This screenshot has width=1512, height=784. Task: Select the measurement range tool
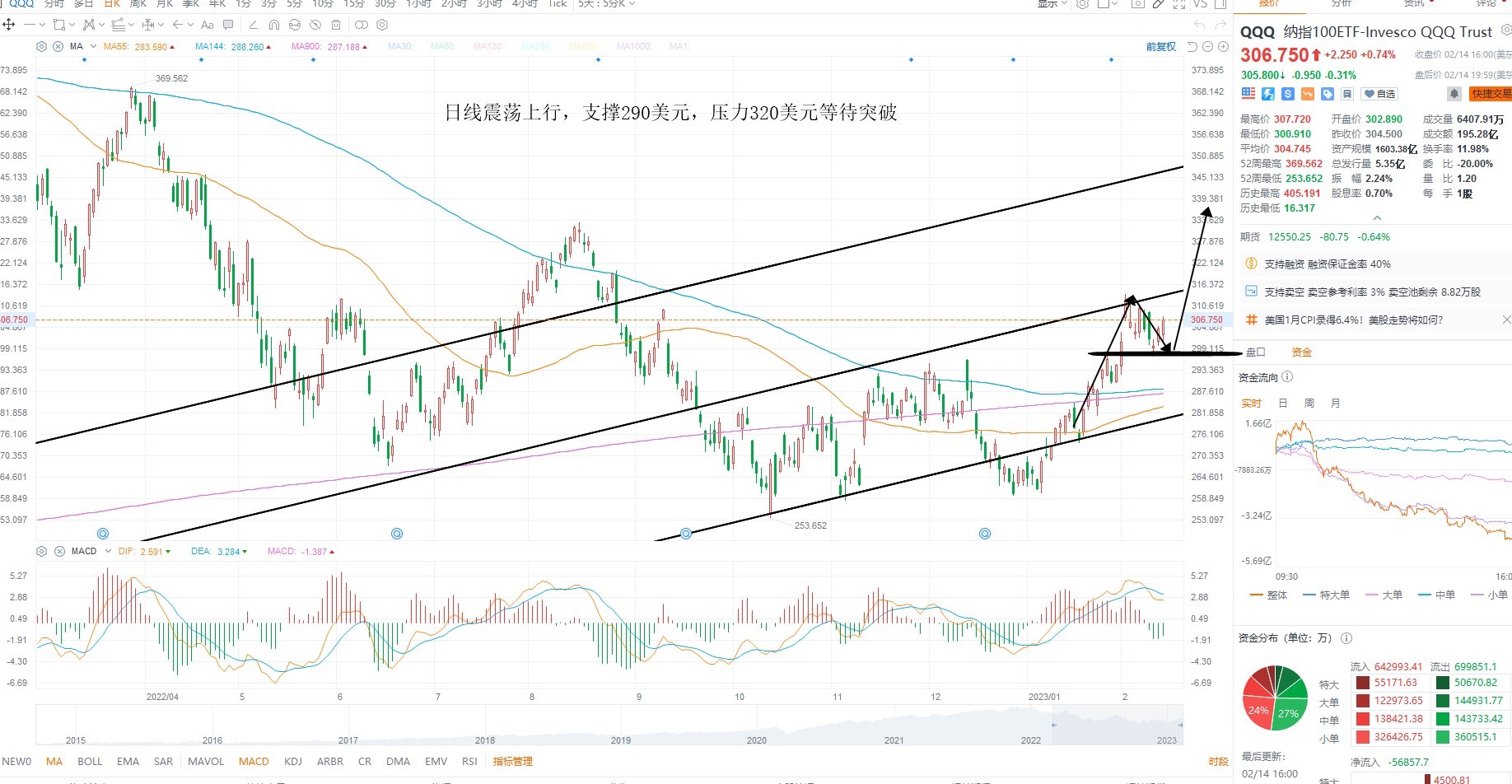coord(148,25)
